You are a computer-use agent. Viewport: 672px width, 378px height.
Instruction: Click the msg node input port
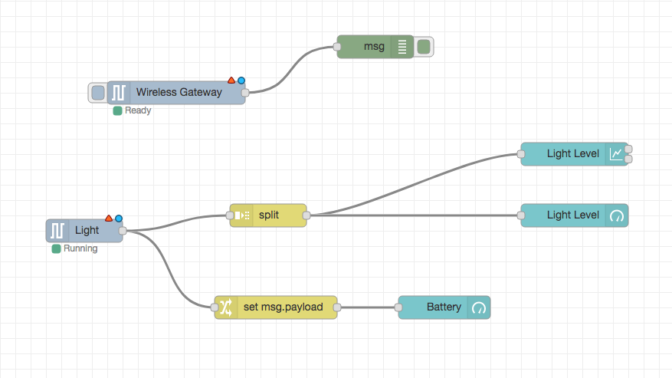tap(337, 47)
